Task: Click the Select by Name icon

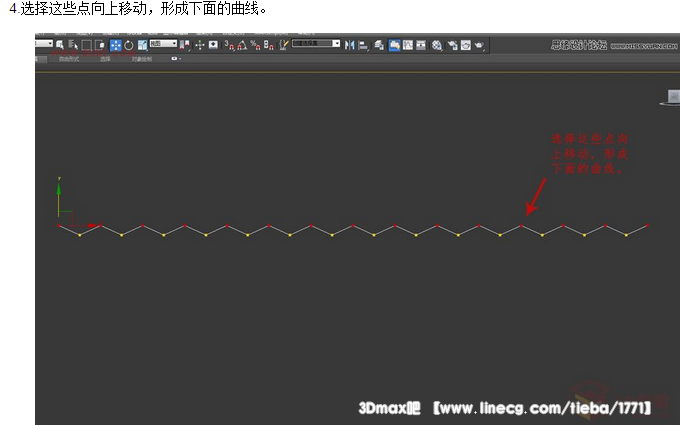Action: pos(73,45)
